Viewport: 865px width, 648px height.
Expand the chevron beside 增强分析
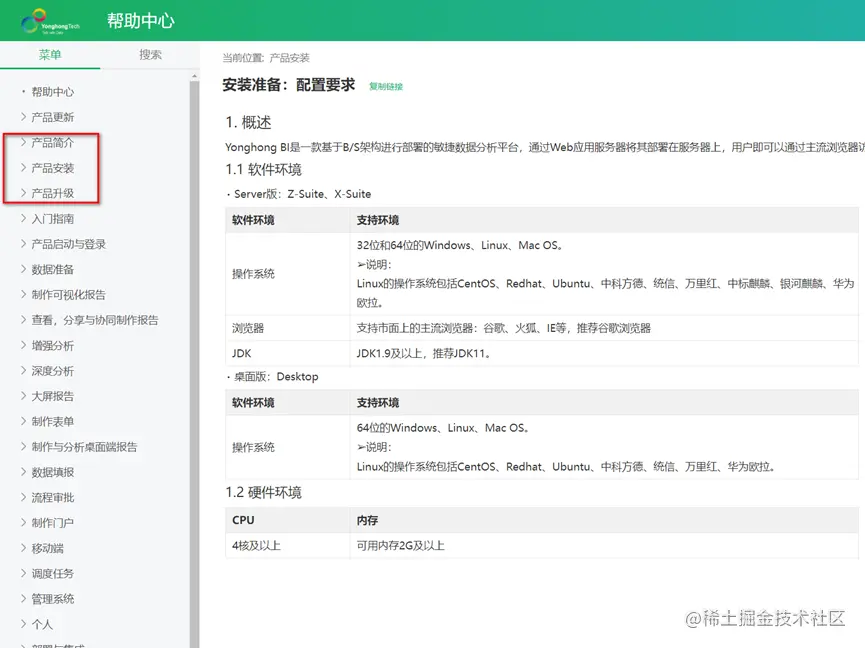23,345
